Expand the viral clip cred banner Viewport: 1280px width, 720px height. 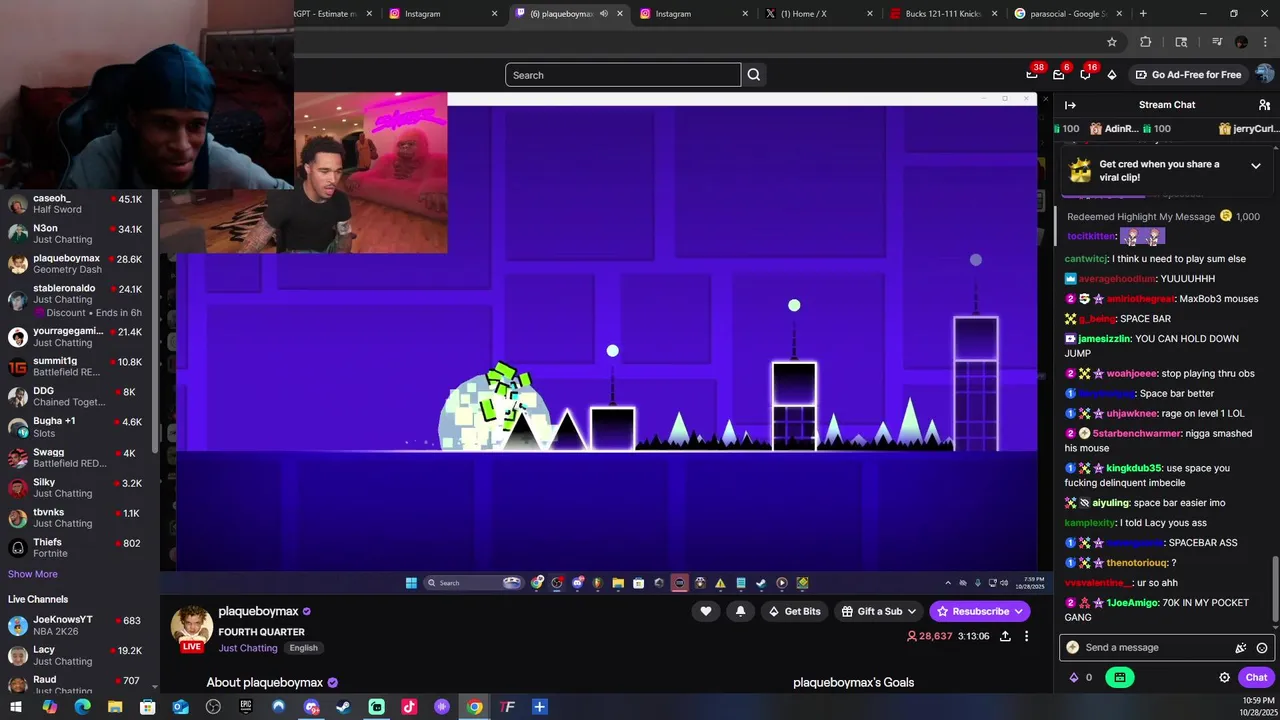click(x=1256, y=166)
